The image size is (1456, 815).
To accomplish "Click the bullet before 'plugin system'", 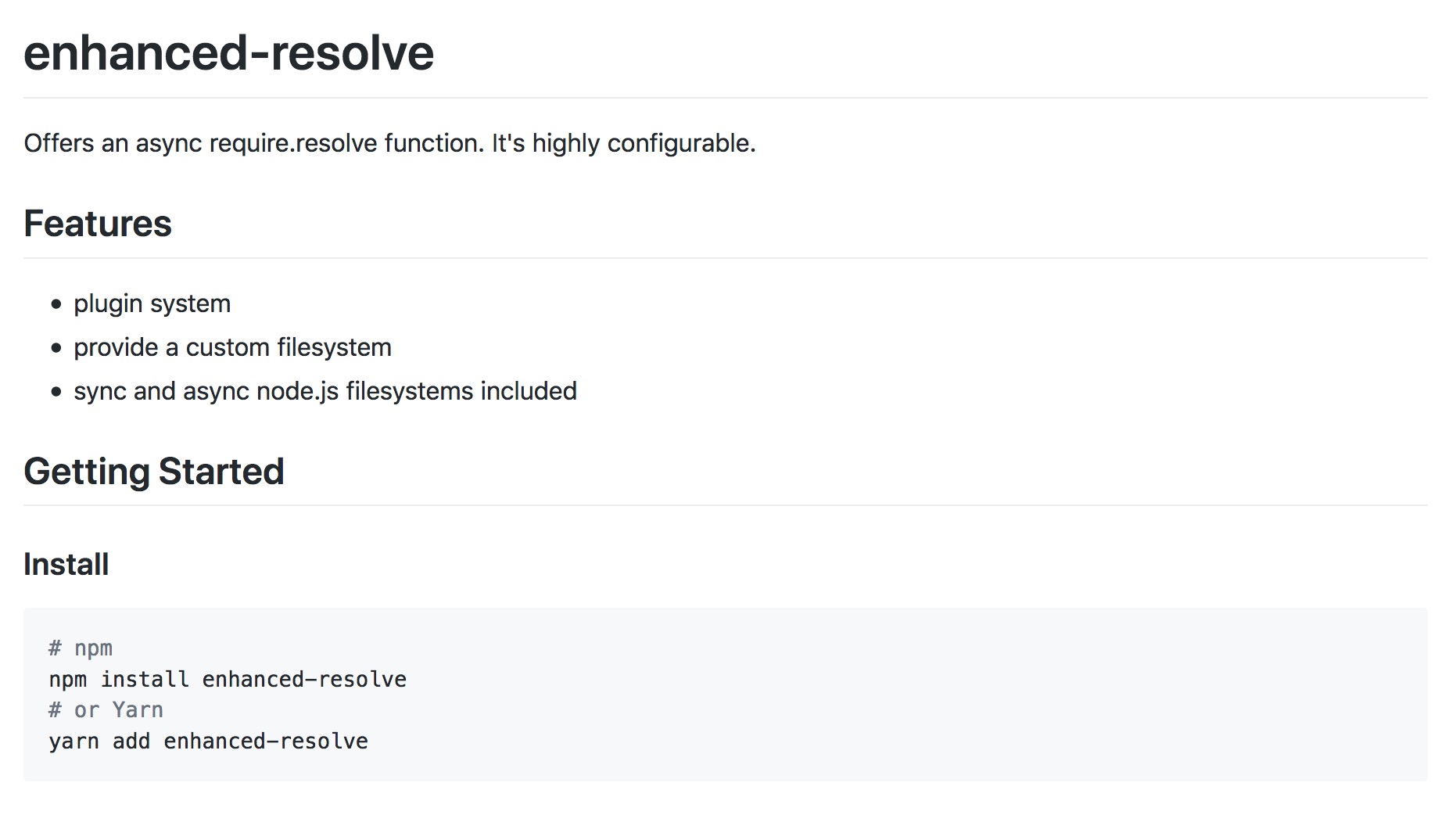I will pyautogui.click(x=56, y=304).
